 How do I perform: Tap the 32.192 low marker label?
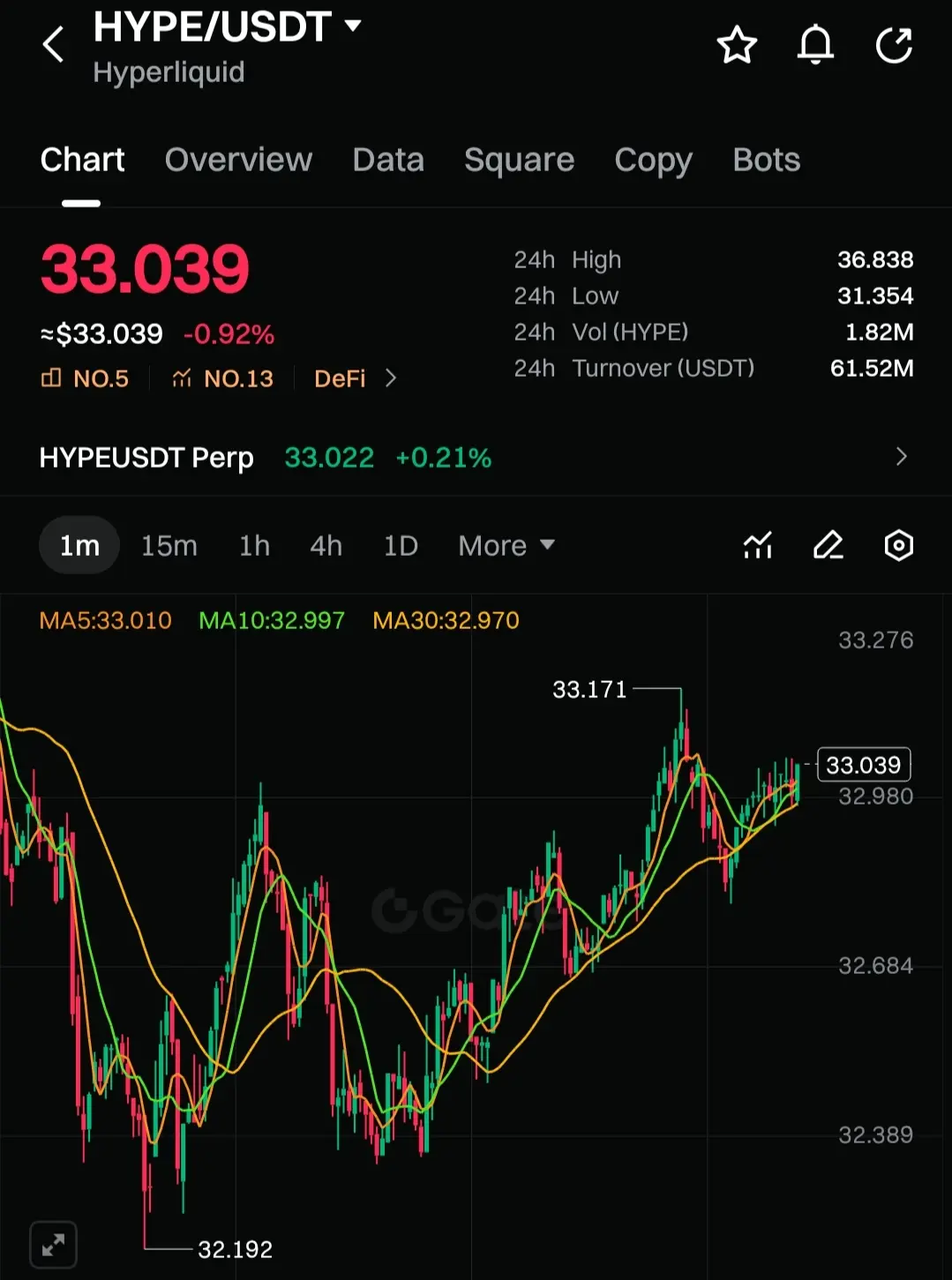point(235,1249)
